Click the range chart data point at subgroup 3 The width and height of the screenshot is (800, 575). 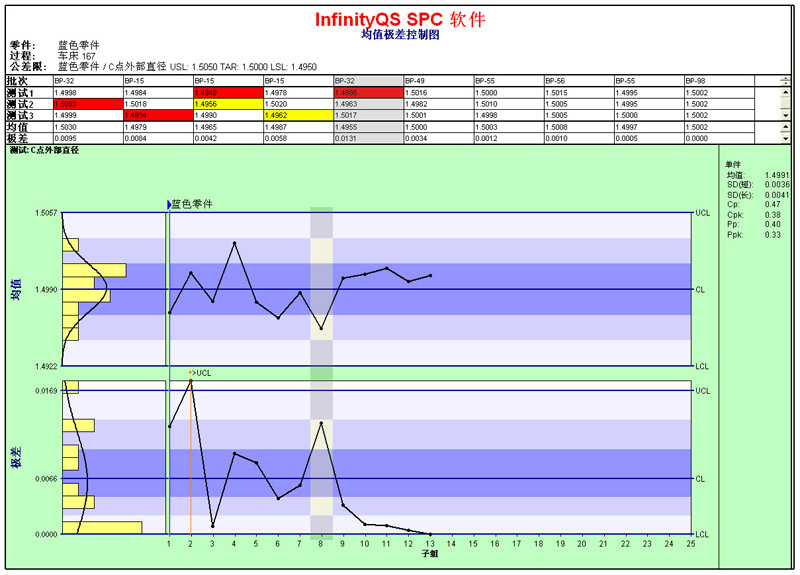point(213,526)
